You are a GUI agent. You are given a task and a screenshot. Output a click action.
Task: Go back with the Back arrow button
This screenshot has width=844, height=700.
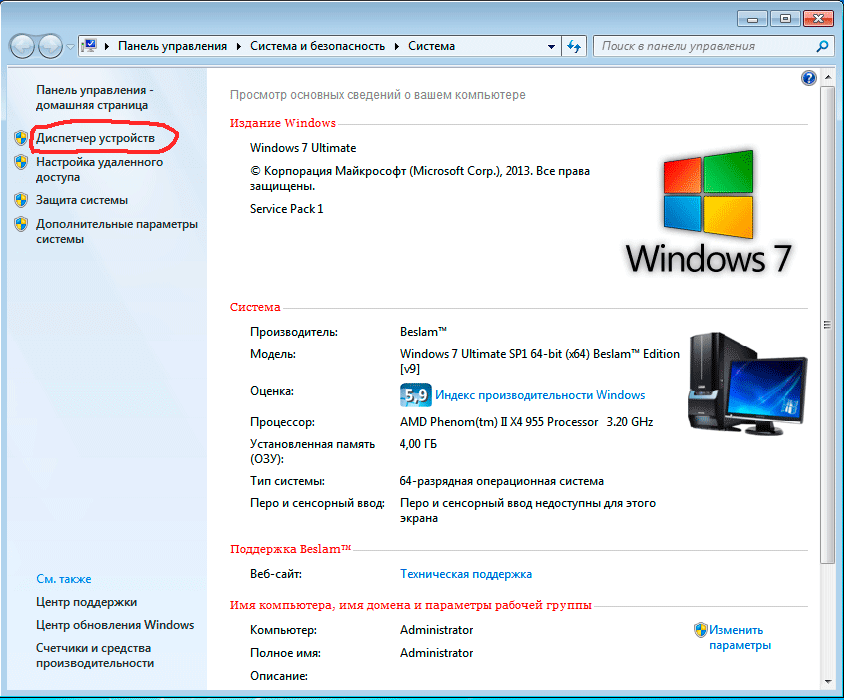tap(23, 46)
